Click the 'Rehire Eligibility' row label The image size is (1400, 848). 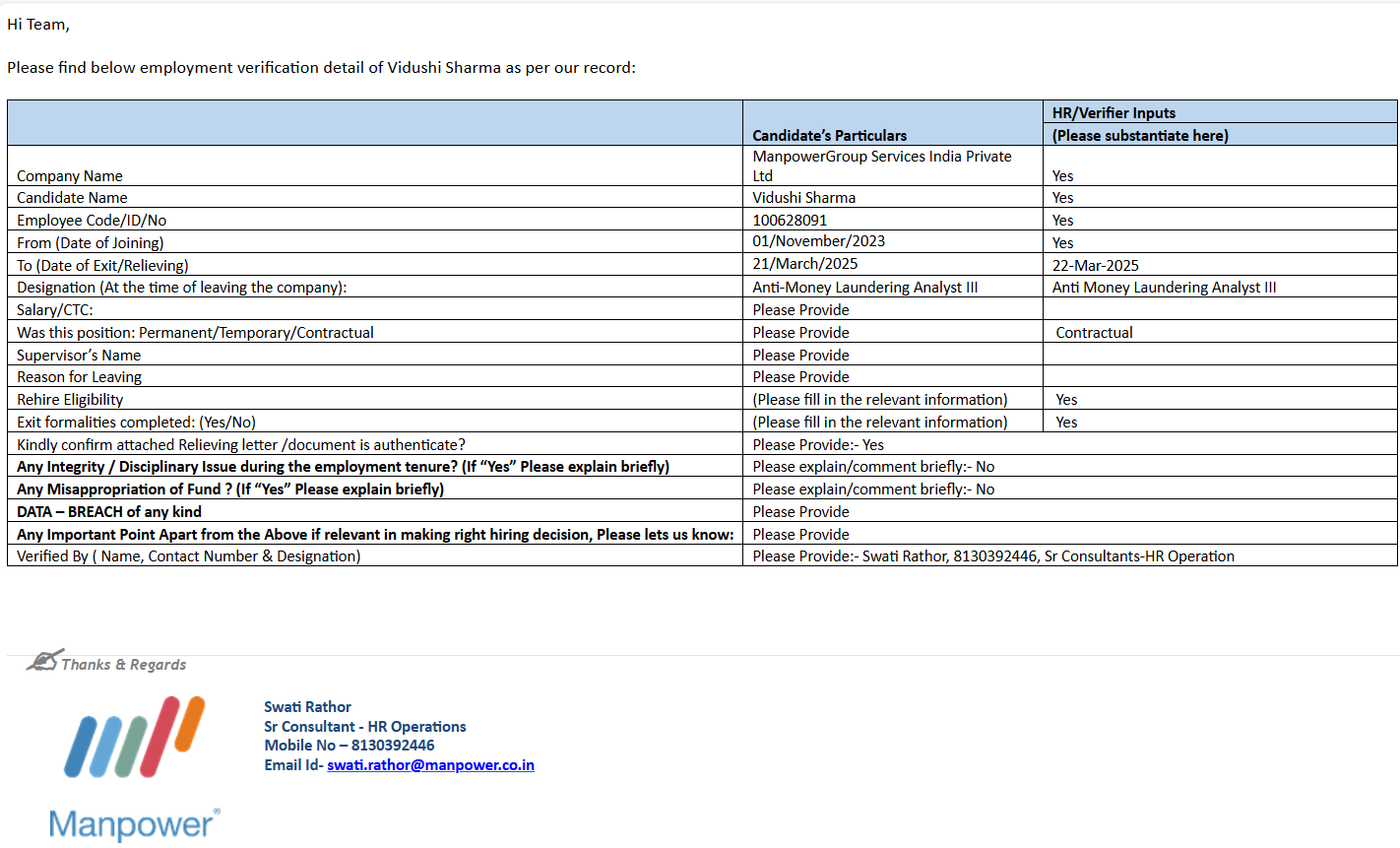tap(70, 400)
